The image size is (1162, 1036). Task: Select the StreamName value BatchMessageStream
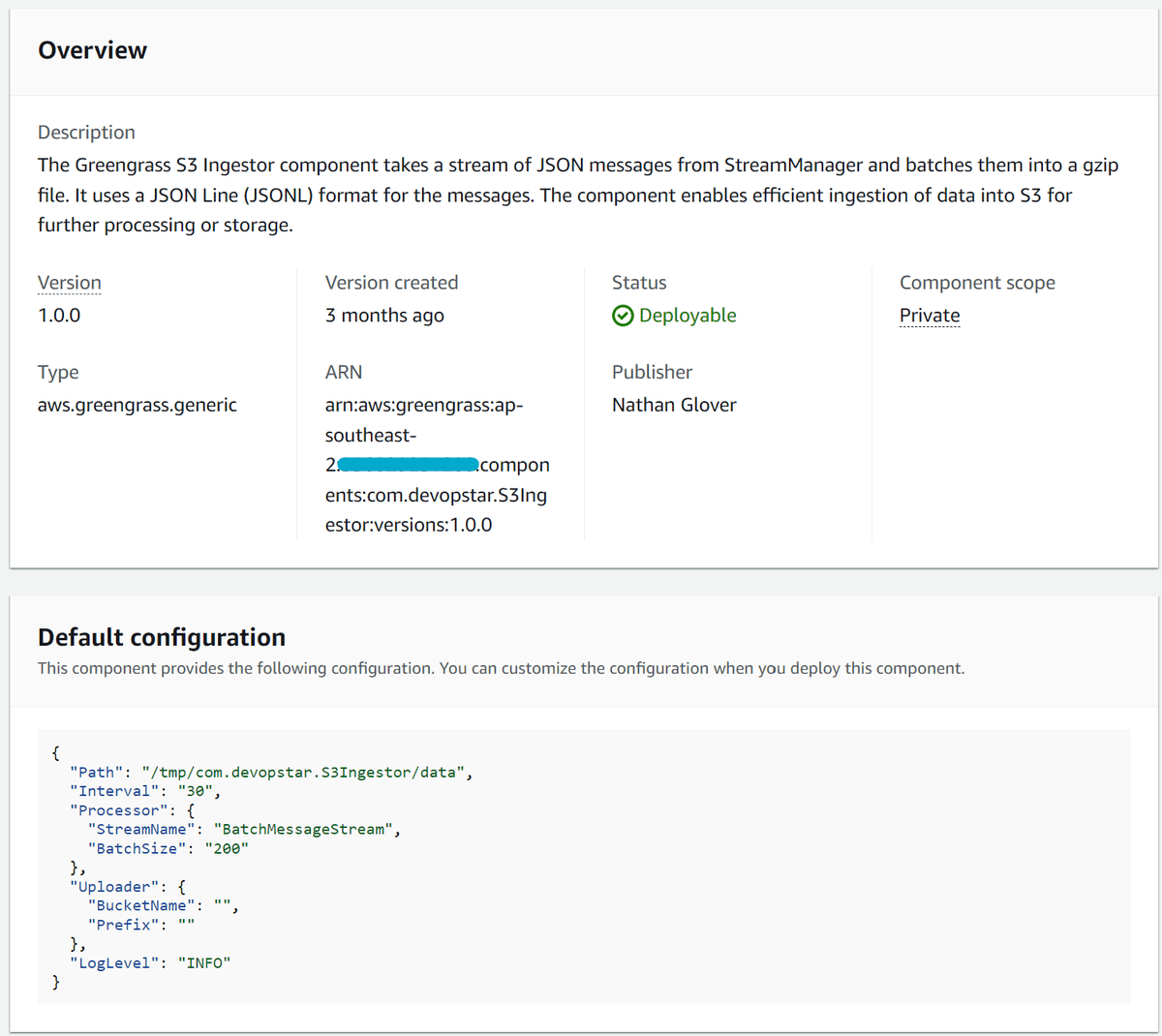(x=304, y=829)
